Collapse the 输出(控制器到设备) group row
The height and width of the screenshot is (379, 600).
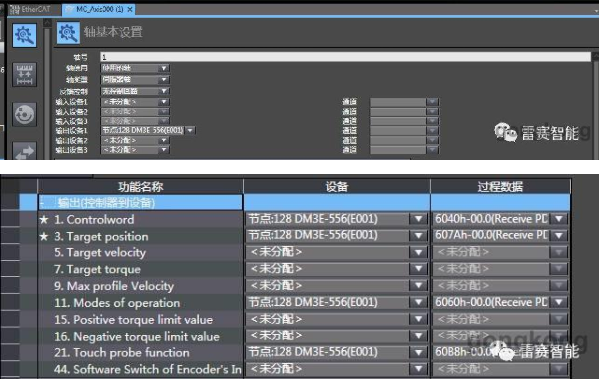pyautogui.click(x=42, y=203)
